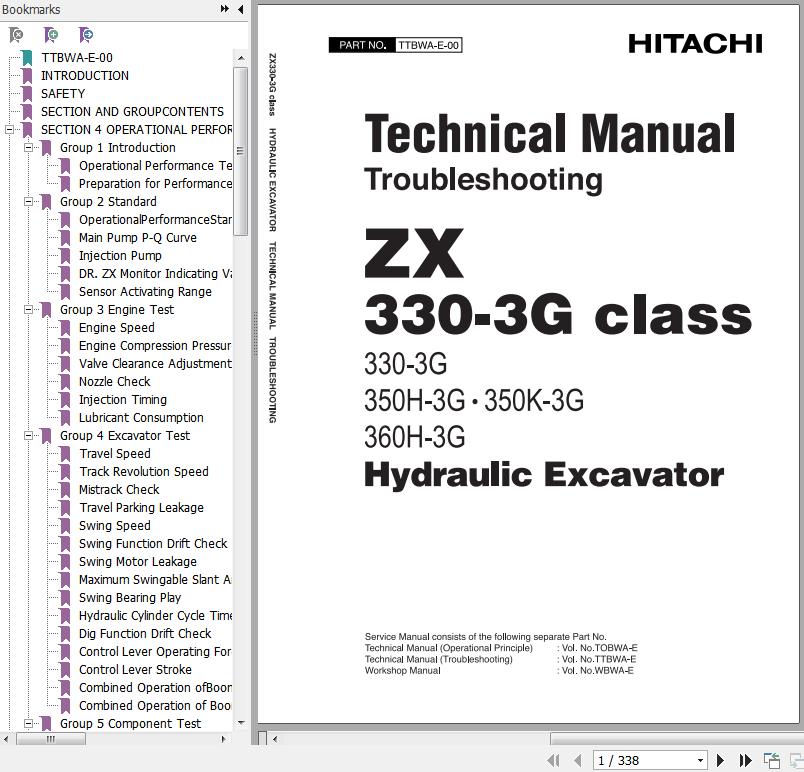Viewport: 804px width, 772px height.
Task: Open the SAFETY bookmark
Action: (63, 93)
